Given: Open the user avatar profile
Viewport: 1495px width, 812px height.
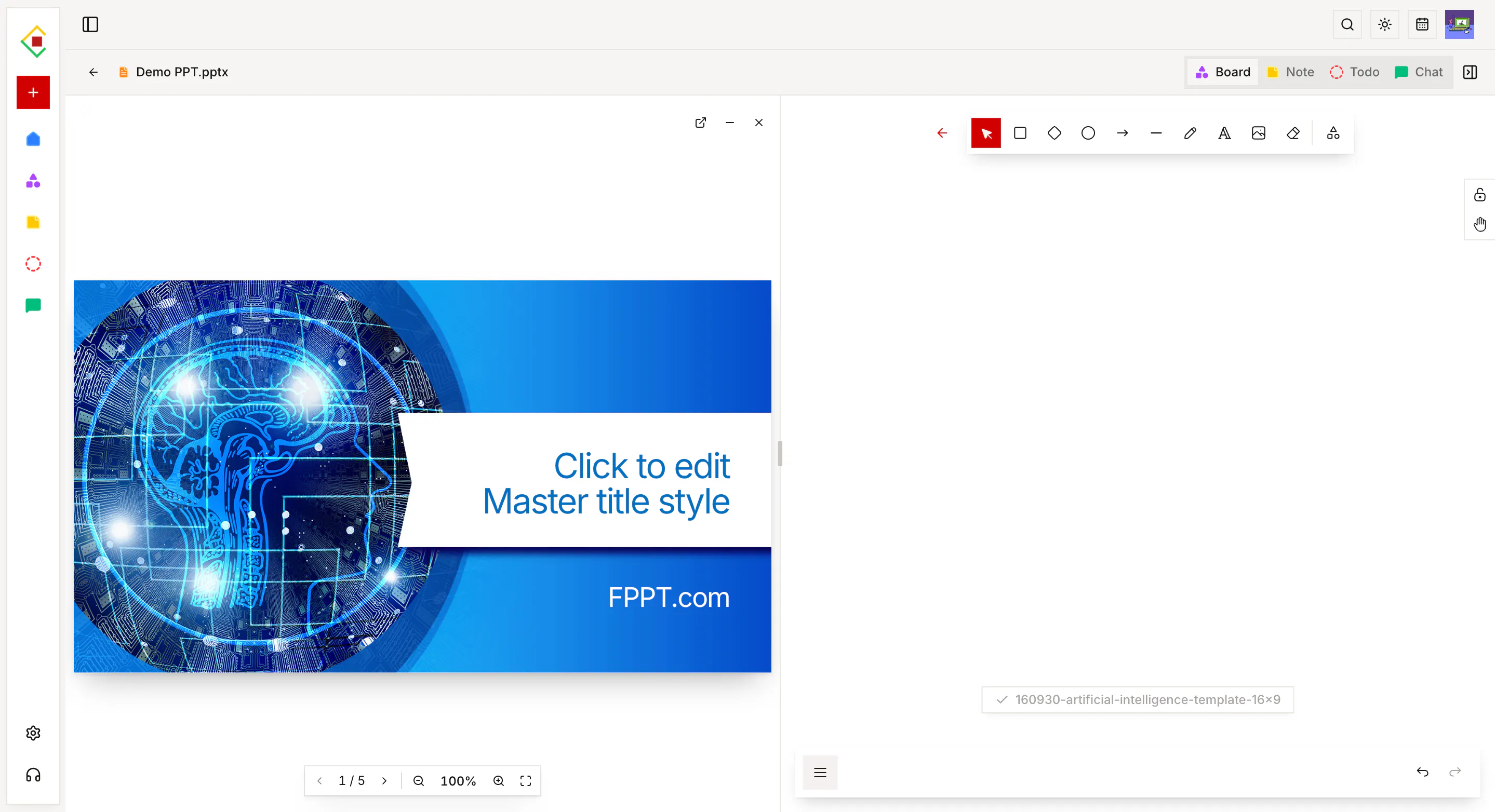Looking at the screenshot, I should 1460,24.
